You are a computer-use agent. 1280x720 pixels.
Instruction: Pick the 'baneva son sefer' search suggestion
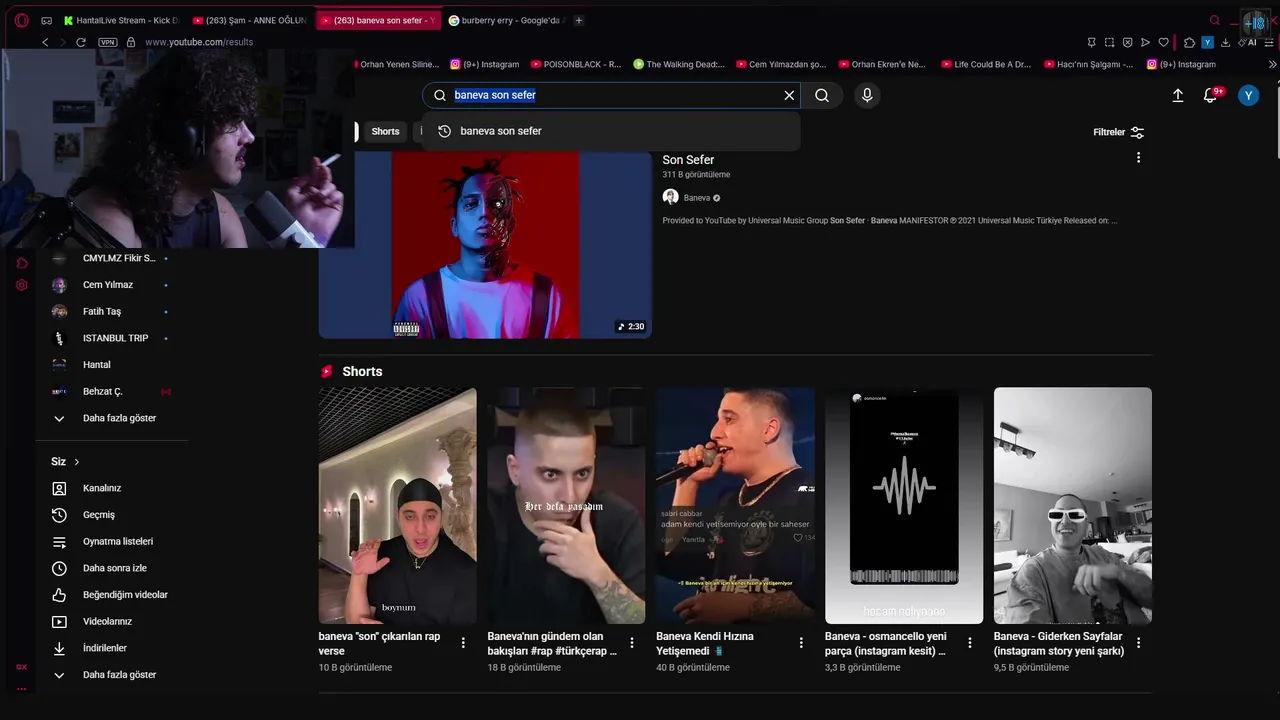click(611, 131)
